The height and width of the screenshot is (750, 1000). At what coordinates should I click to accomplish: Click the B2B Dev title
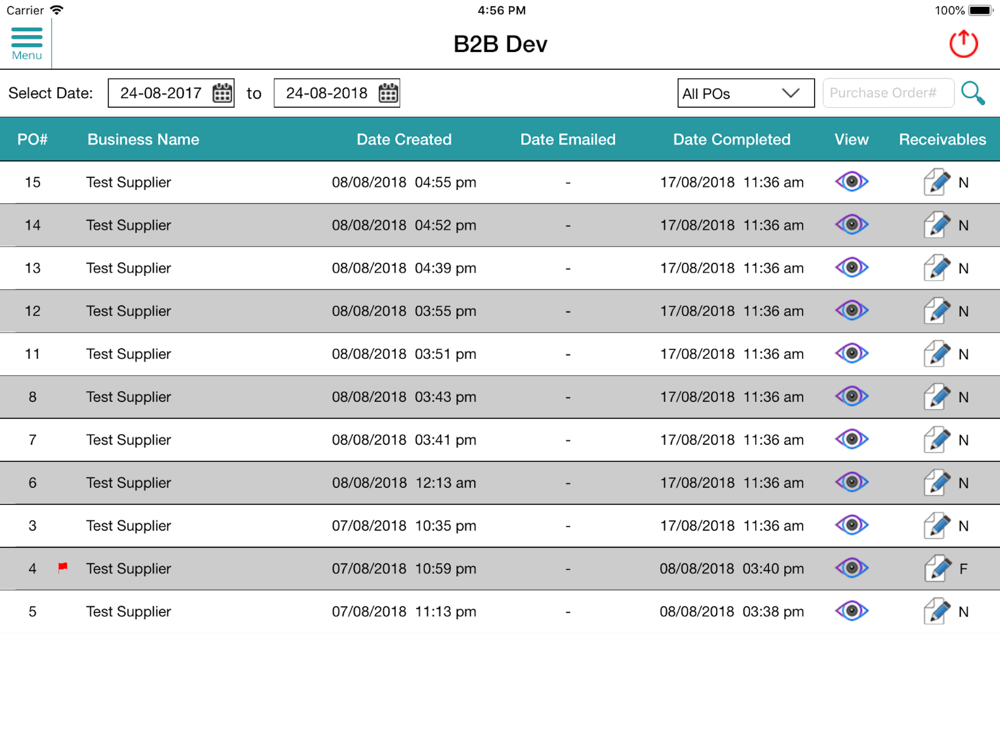[x=500, y=44]
